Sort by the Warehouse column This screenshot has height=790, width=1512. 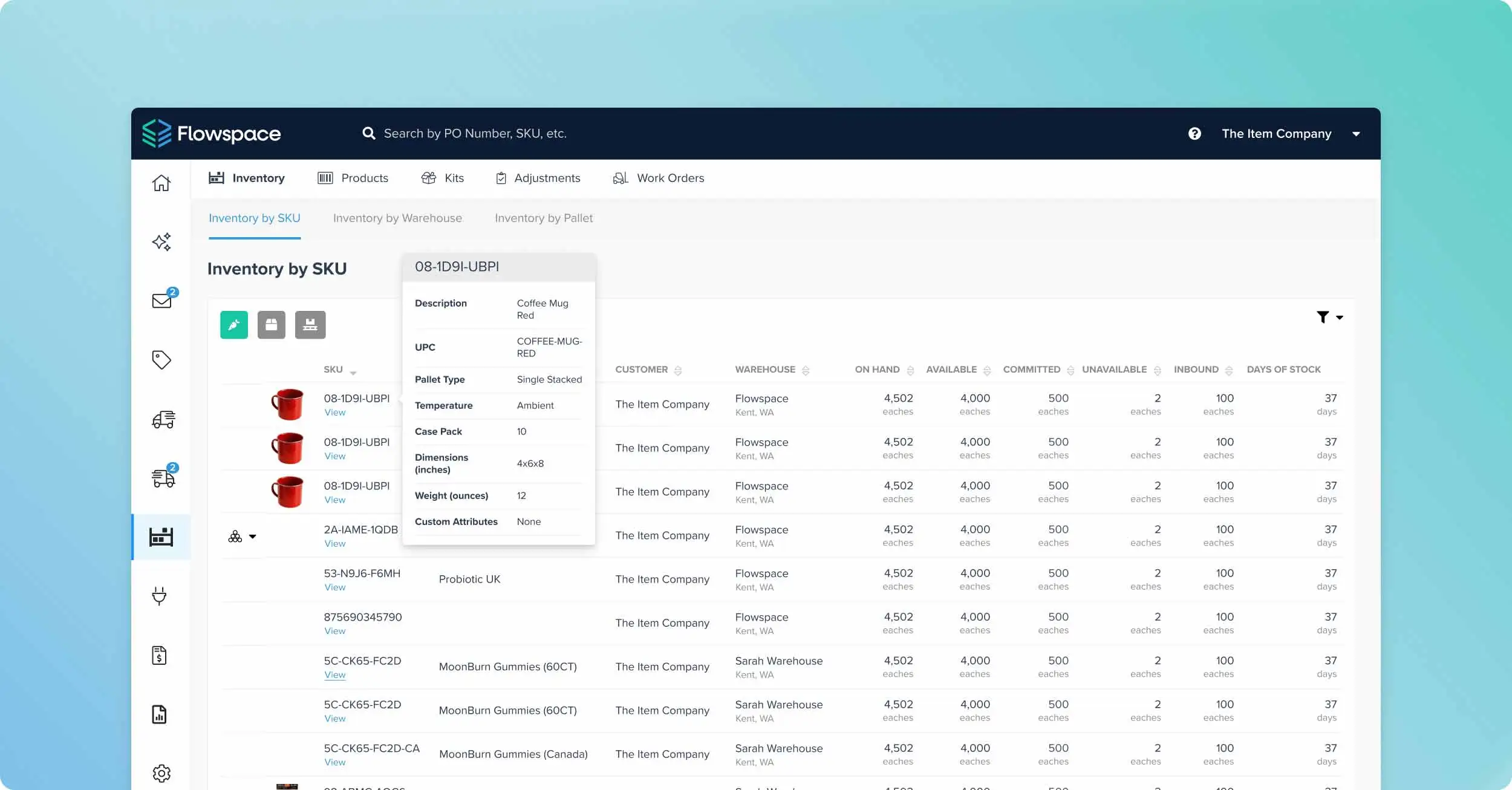(x=806, y=370)
